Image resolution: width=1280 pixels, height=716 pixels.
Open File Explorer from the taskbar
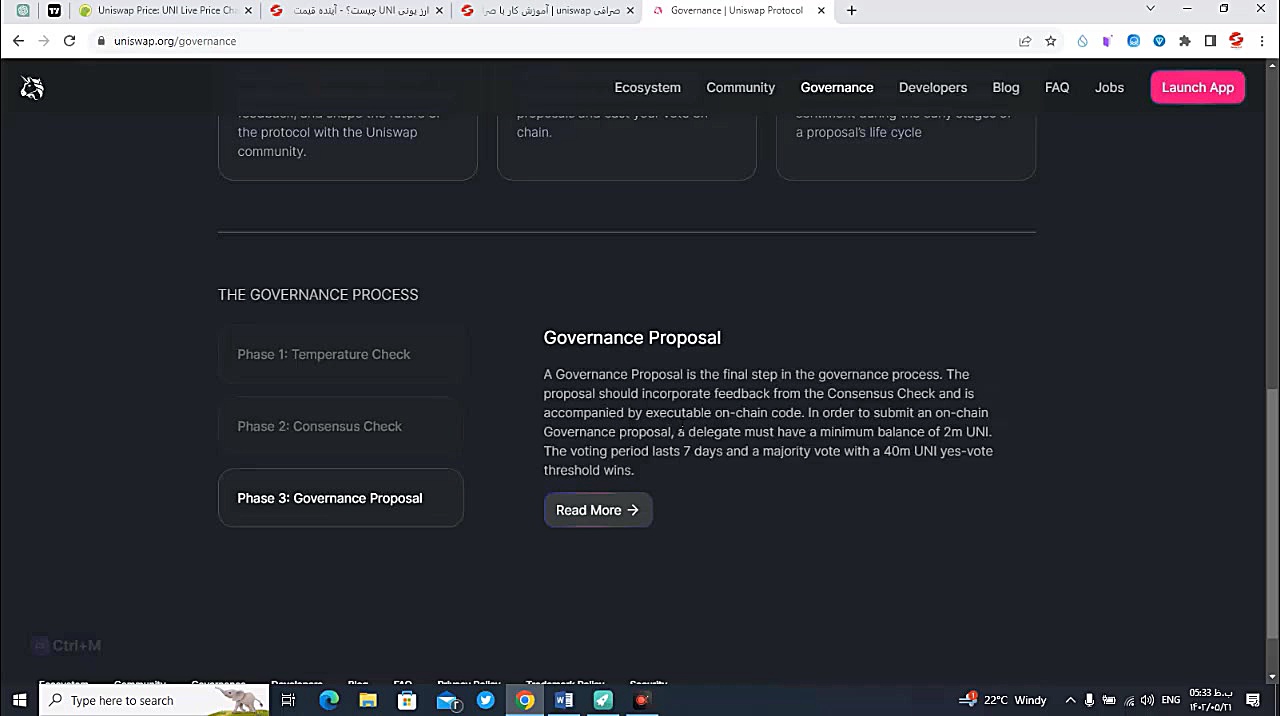pos(368,700)
